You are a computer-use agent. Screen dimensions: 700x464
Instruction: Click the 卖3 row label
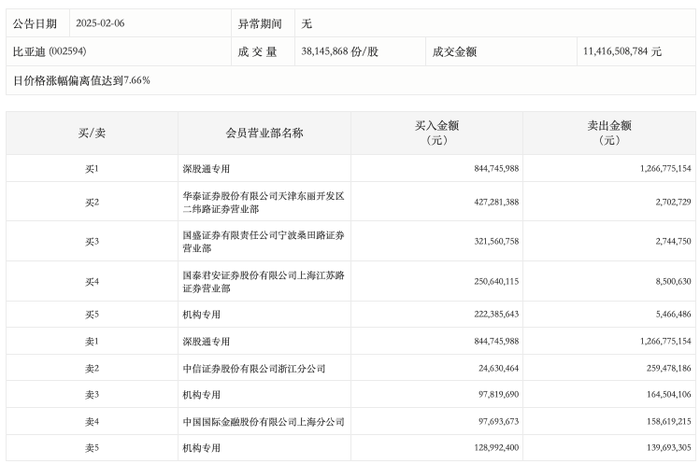[x=92, y=396]
